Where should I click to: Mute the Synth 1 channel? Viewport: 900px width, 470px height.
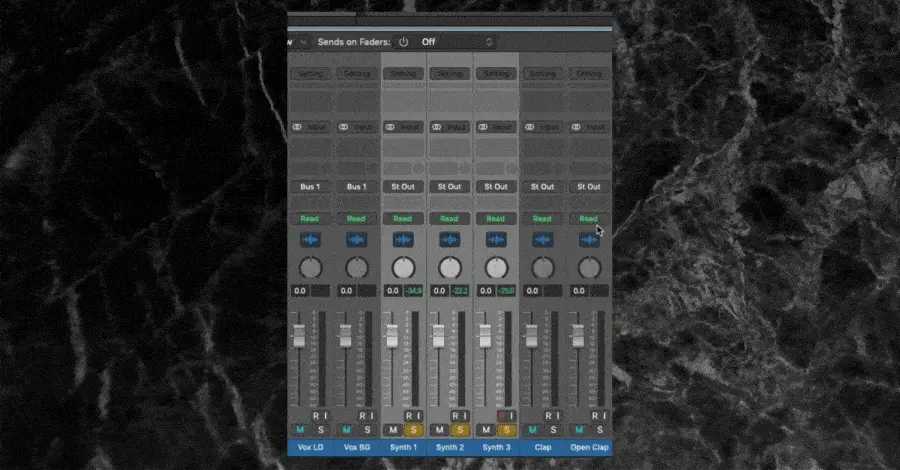tap(393, 430)
